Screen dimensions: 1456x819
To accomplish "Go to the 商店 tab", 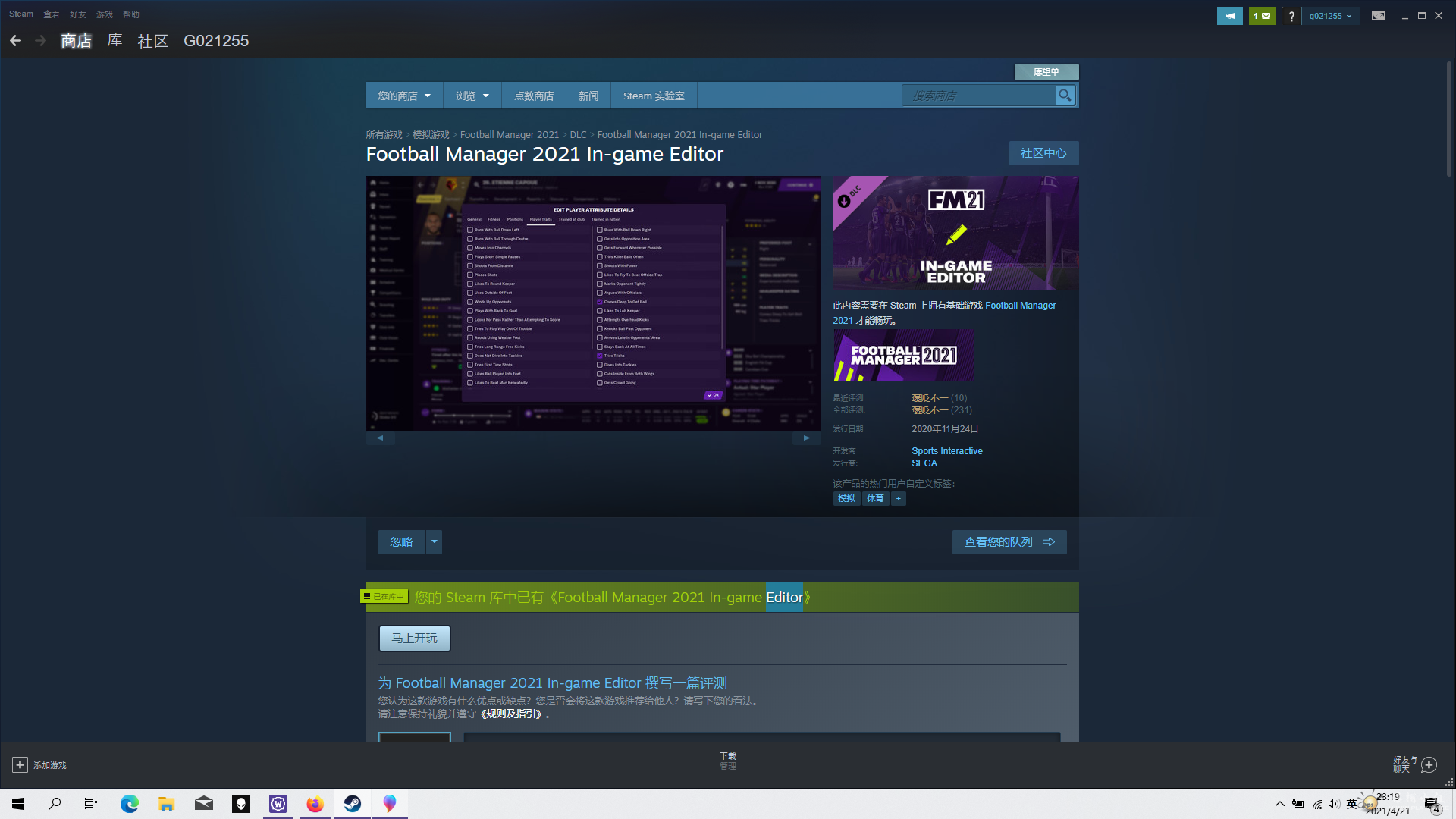I will point(76,40).
